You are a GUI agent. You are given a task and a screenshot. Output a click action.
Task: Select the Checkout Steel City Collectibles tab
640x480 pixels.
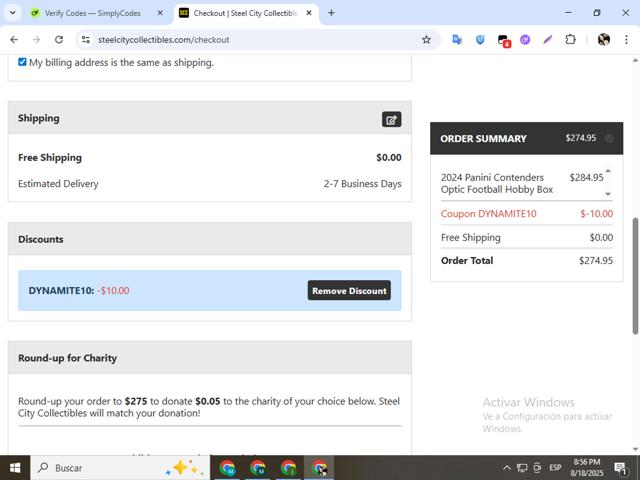tap(245, 13)
